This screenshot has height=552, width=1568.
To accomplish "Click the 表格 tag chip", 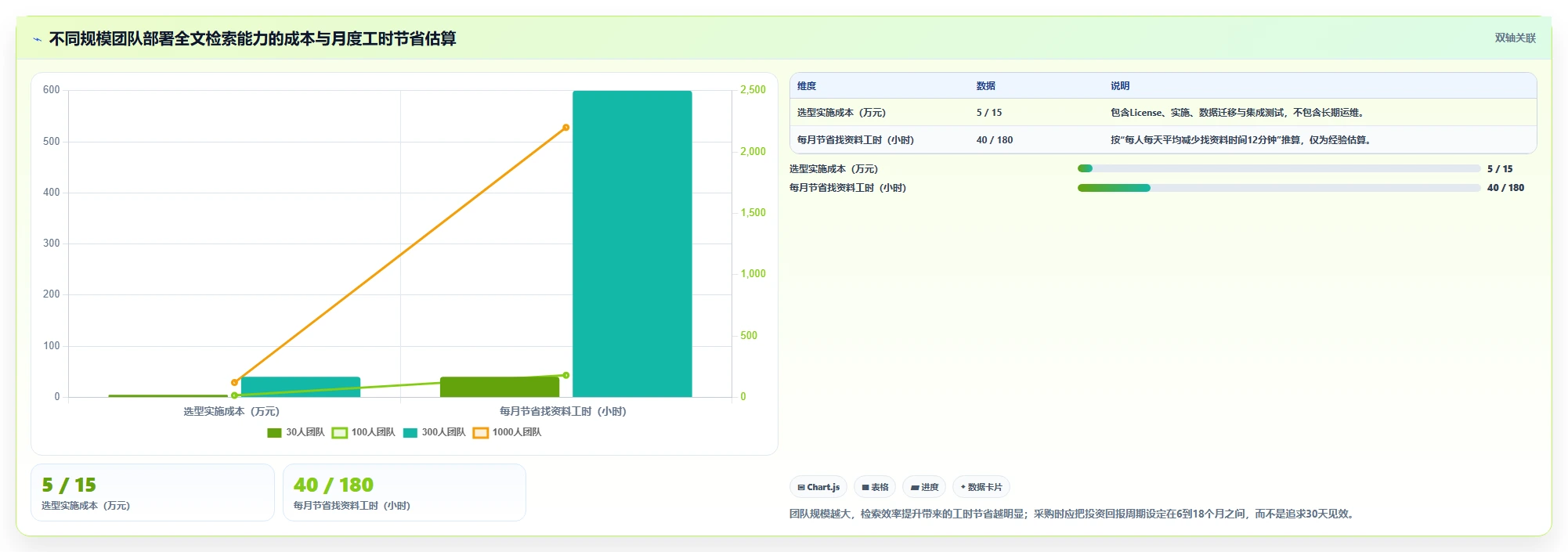I will click(875, 487).
